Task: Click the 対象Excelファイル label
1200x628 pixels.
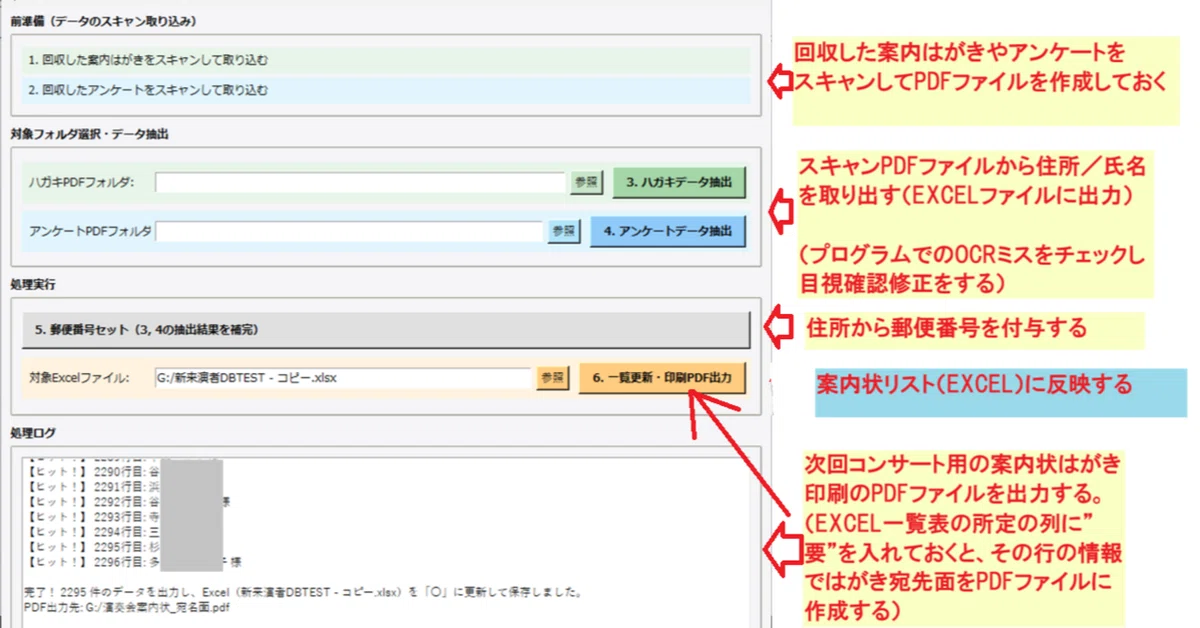Action: pyautogui.click(x=80, y=378)
